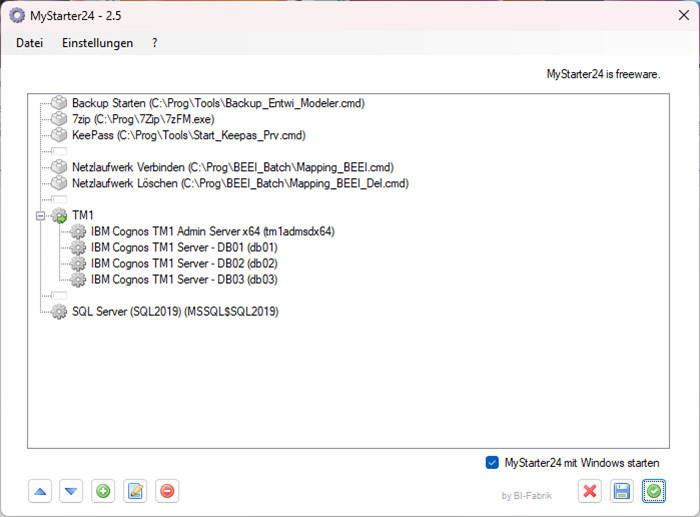Click gear icon of TM1 Server - DB01

click(x=78, y=247)
